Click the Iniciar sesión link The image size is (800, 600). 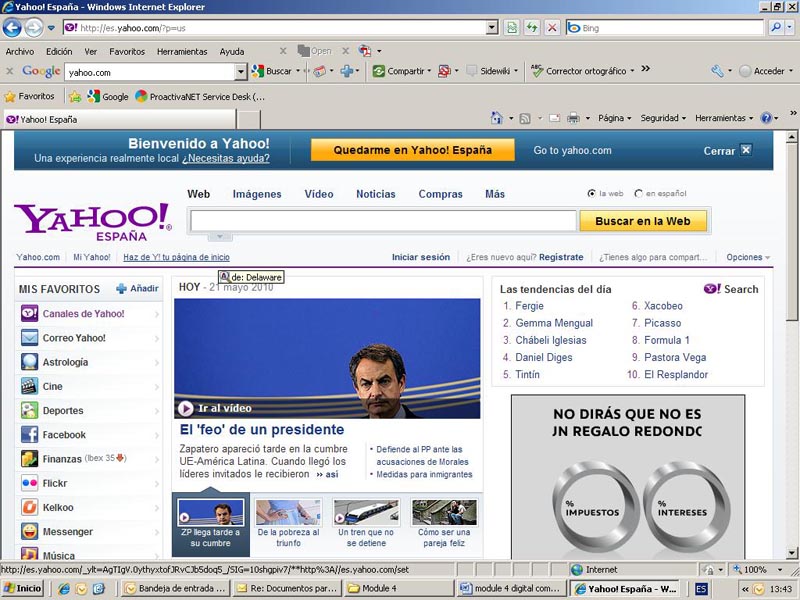[x=421, y=257]
